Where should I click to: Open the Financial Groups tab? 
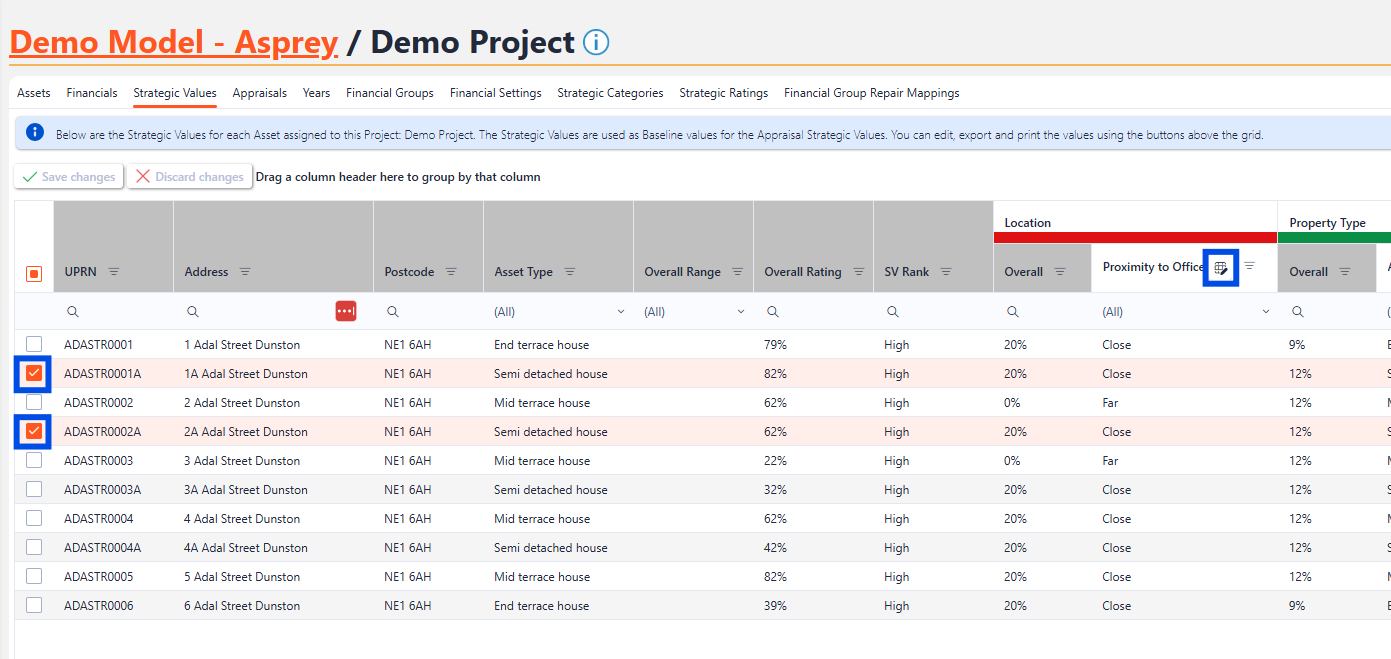coord(390,93)
